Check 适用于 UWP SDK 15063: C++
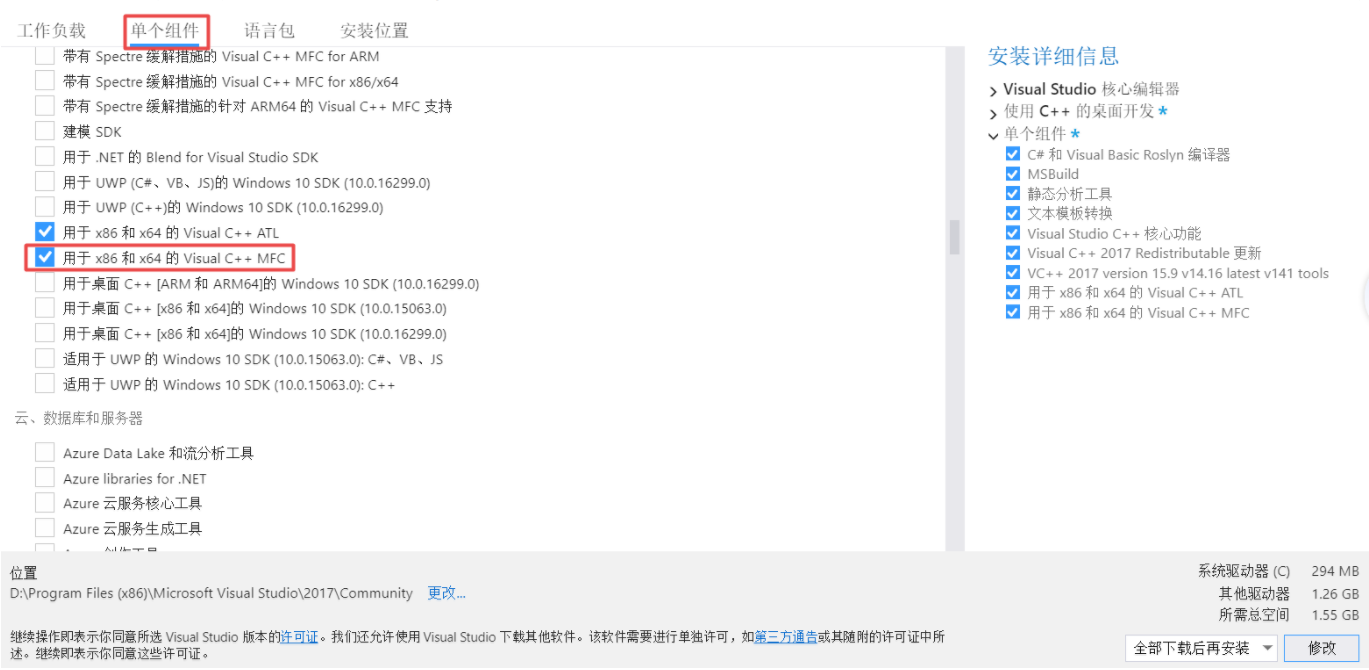 (45, 384)
